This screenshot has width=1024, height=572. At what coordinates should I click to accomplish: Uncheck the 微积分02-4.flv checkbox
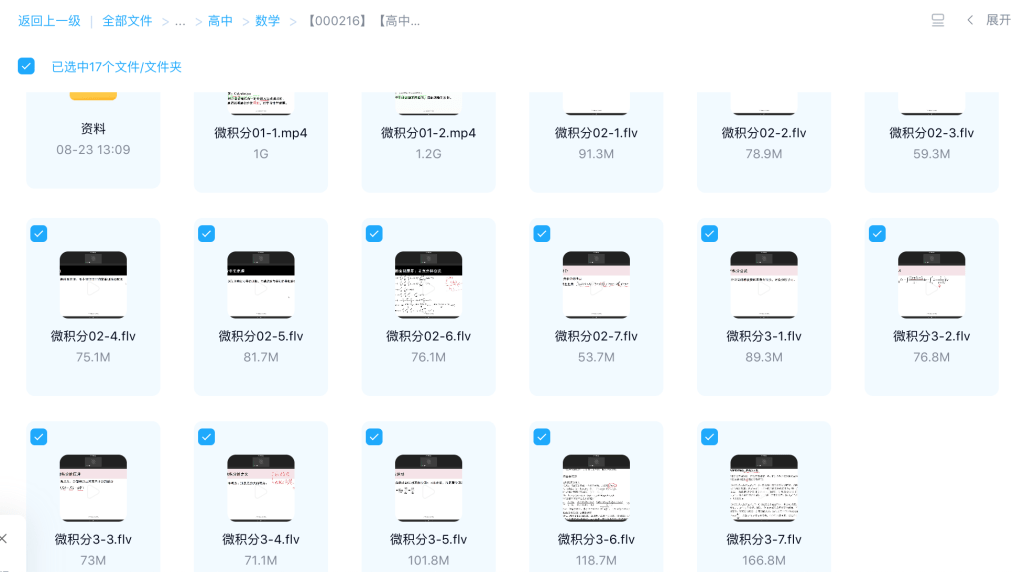click(x=39, y=233)
